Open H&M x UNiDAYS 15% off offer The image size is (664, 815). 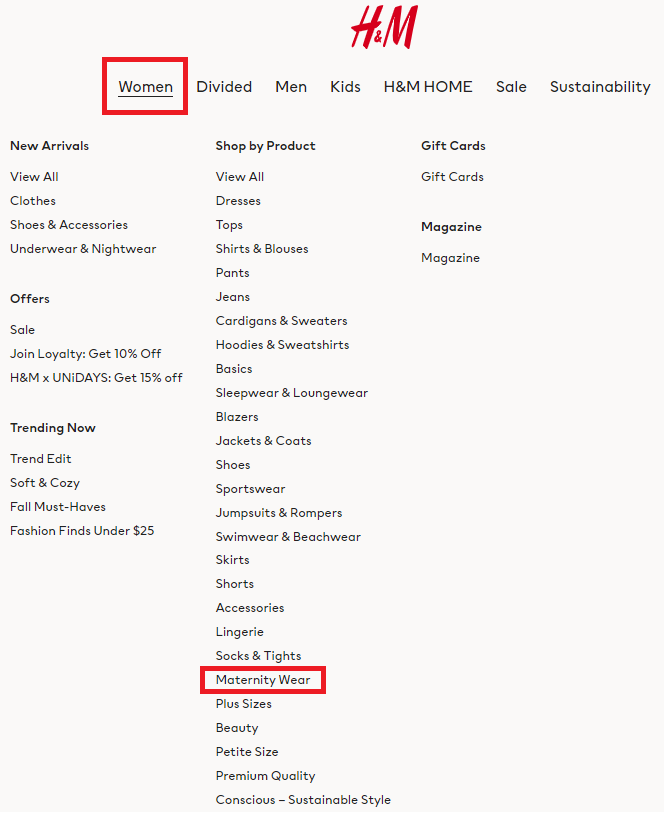coord(96,378)
